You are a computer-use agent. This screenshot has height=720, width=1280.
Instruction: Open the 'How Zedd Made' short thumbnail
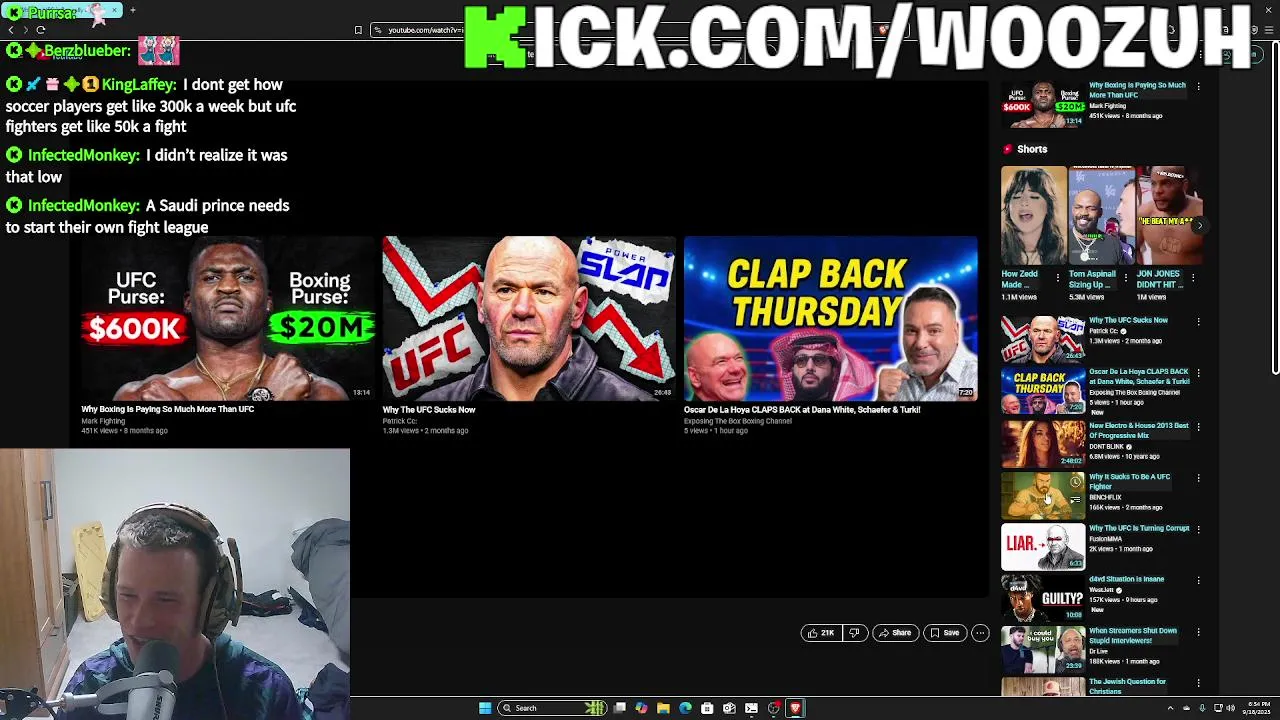point(1034,216)
